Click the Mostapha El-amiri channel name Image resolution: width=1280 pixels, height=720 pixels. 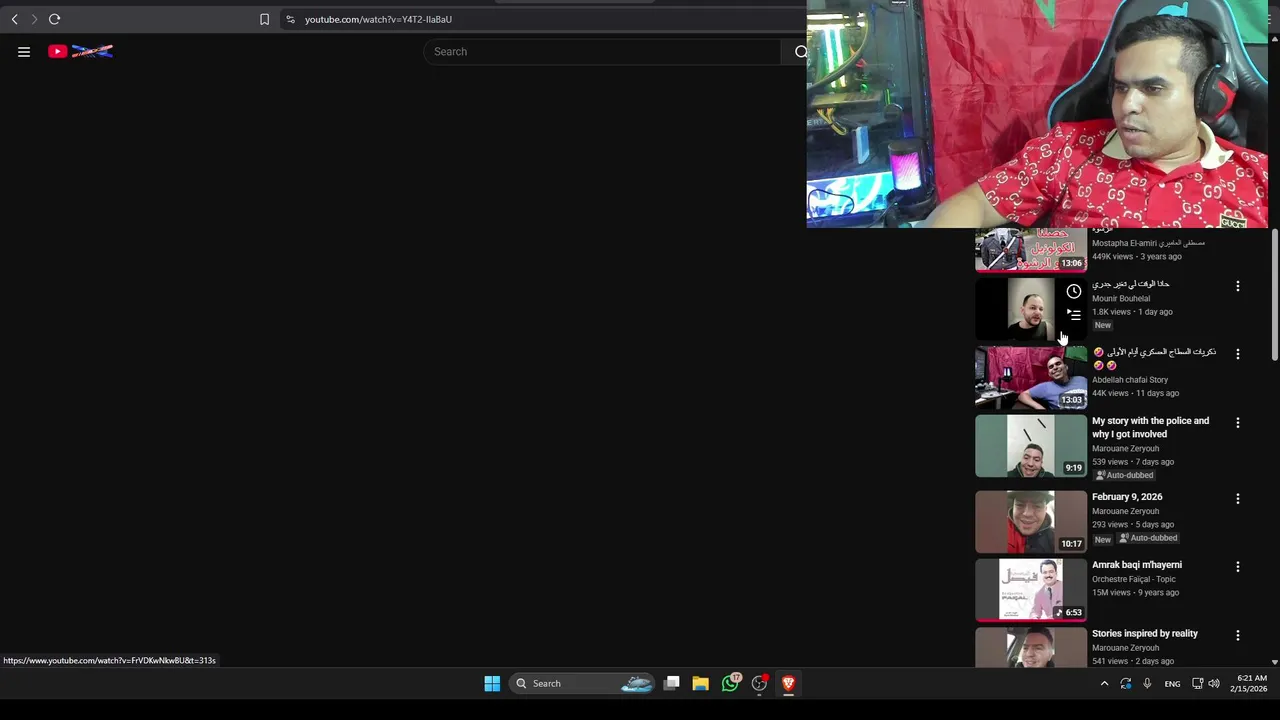1148,243
